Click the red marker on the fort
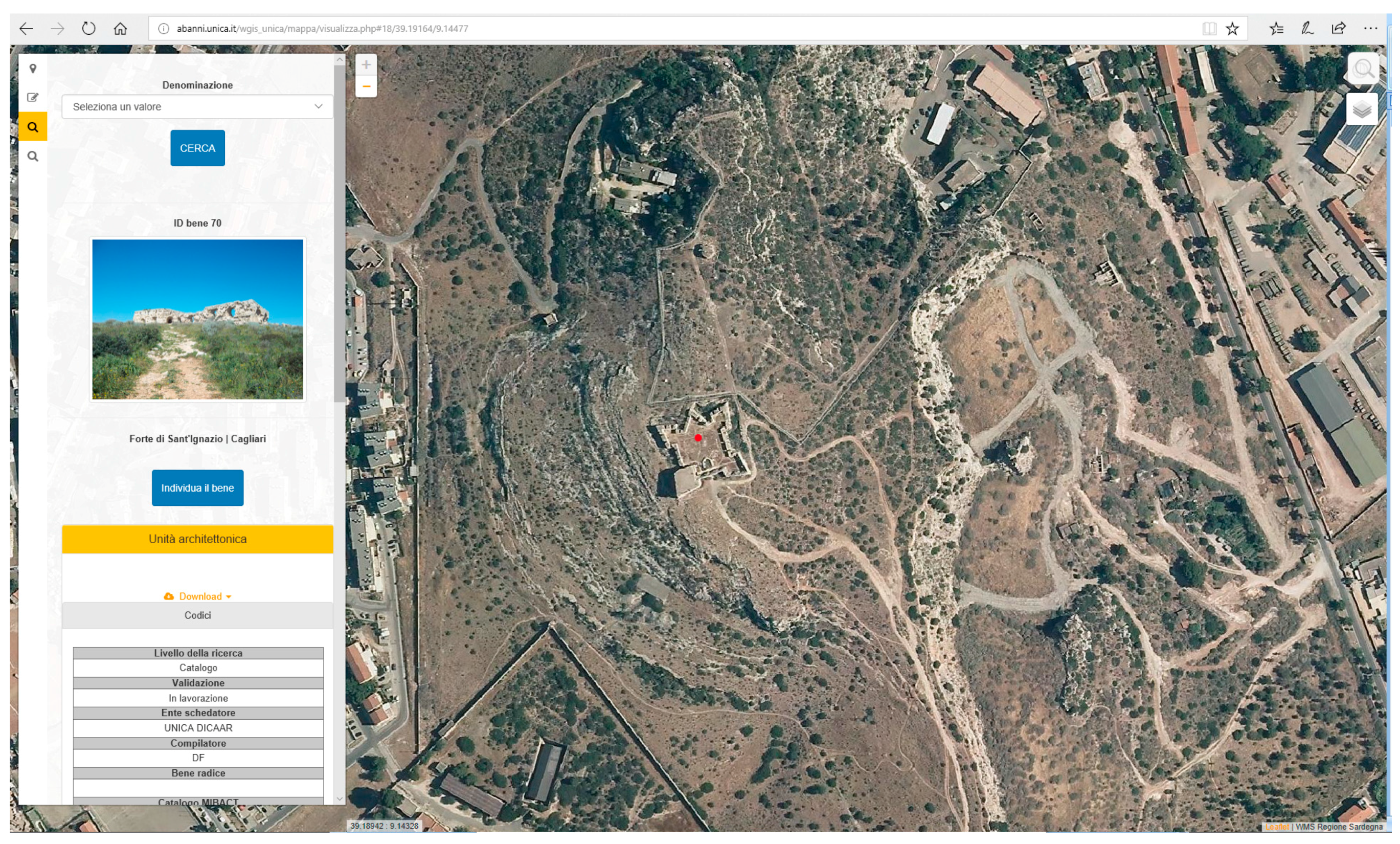 coord(698,438)
